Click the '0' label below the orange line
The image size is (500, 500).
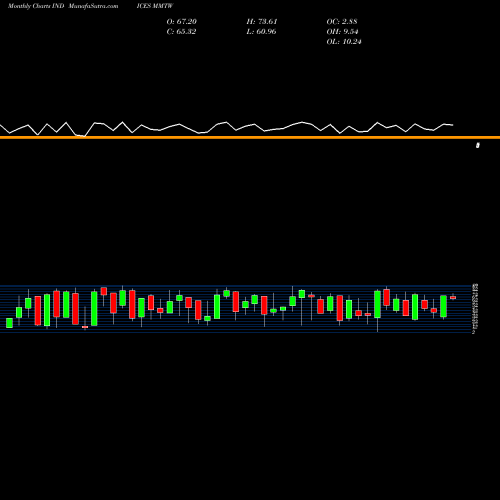pos(478,145)
